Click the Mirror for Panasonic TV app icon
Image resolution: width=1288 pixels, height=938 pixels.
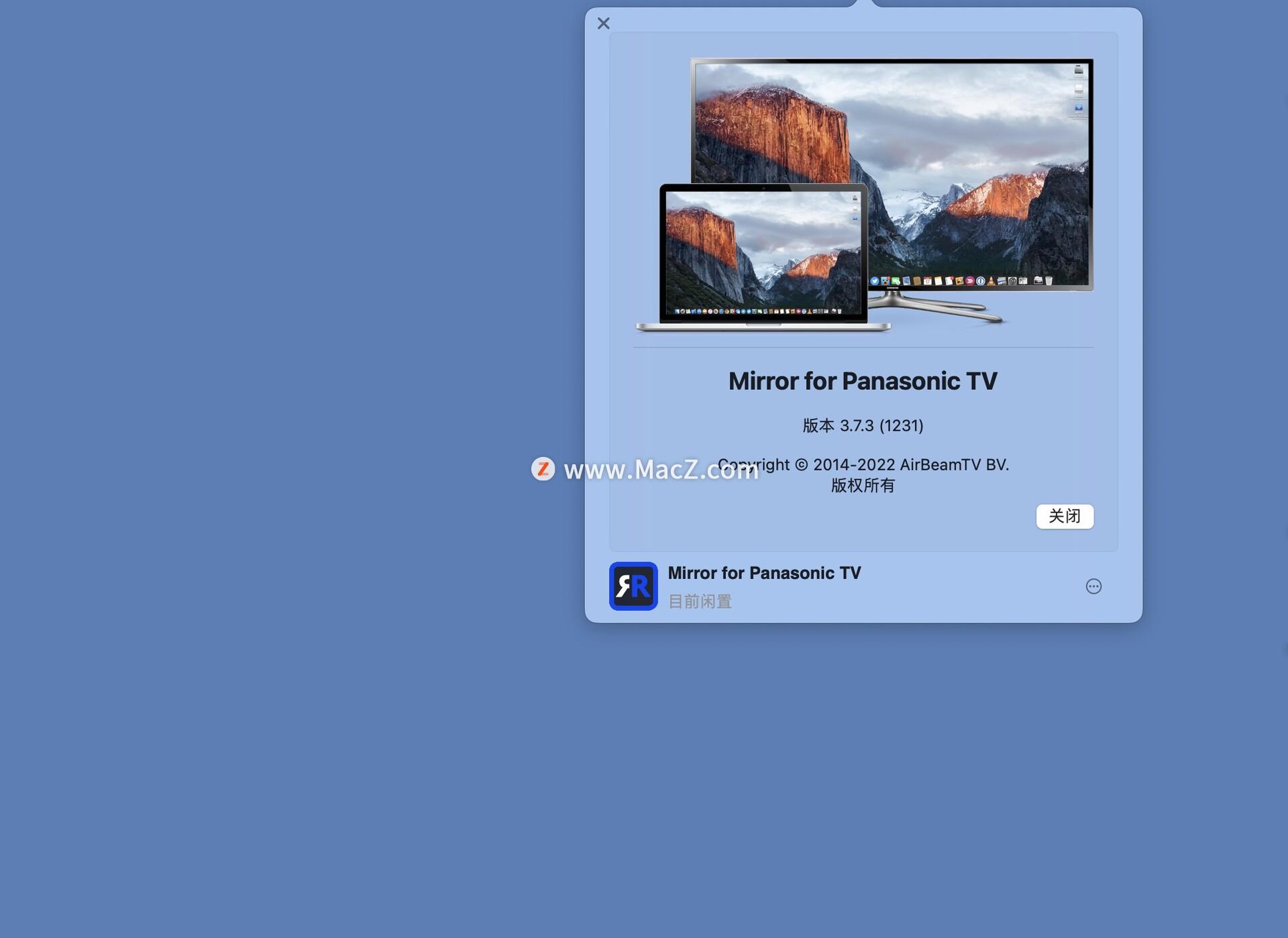pos(633,586)
